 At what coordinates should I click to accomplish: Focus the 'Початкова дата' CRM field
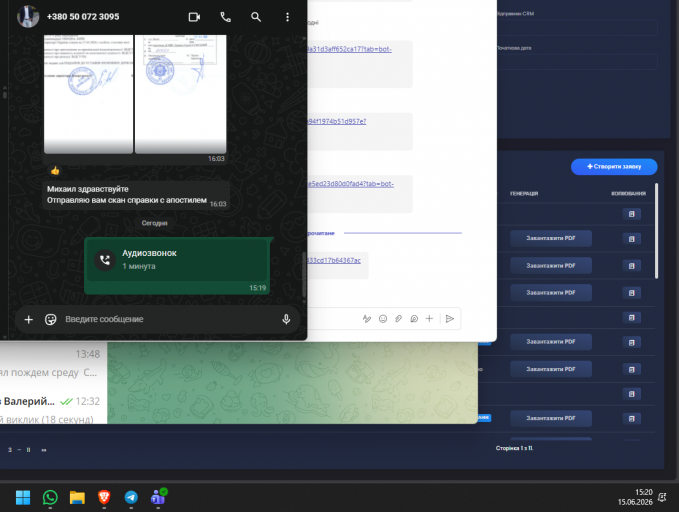[577, 62]
